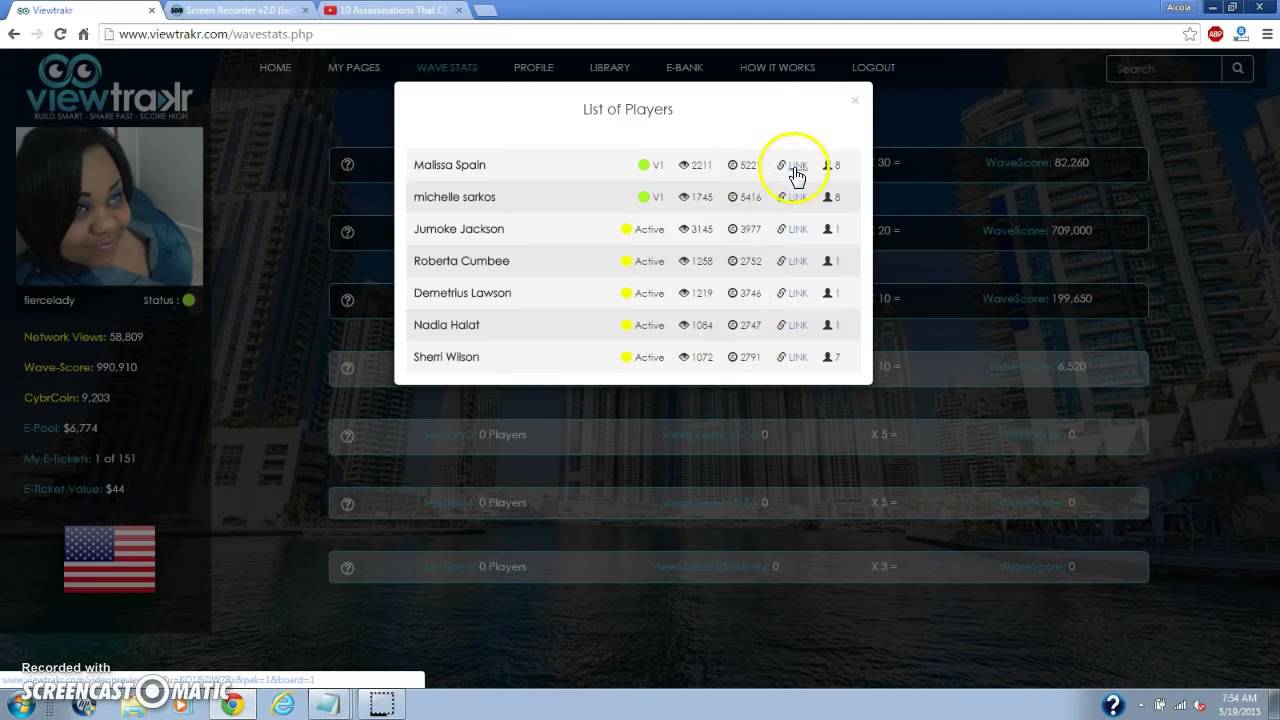This screenshot has height=720, width=1280.
Task: Click the ABP Adblock extension icon
Action: pyautogui.click(x=1216, y=34)
